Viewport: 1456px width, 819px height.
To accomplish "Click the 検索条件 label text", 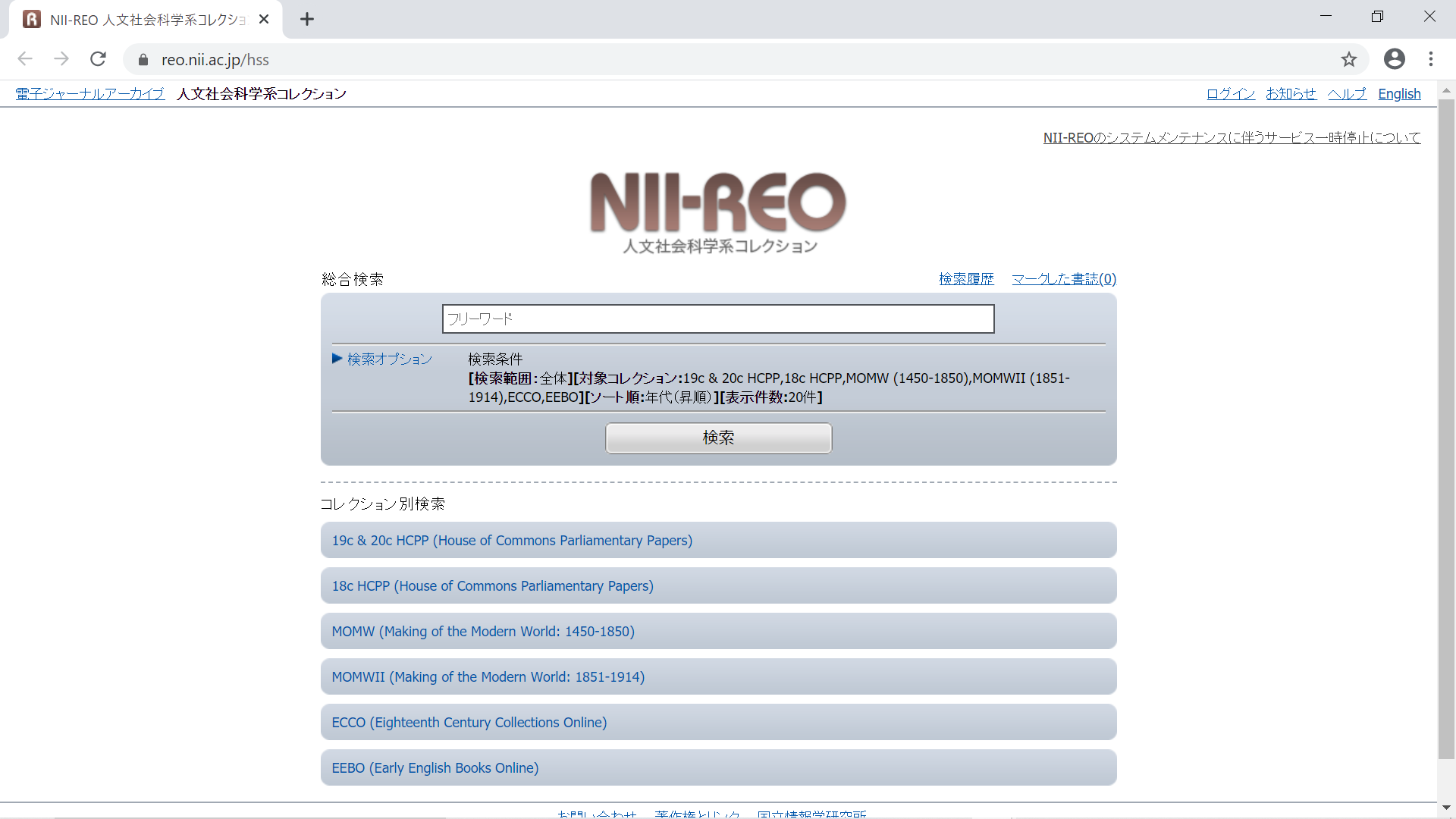I will point(495,359).
